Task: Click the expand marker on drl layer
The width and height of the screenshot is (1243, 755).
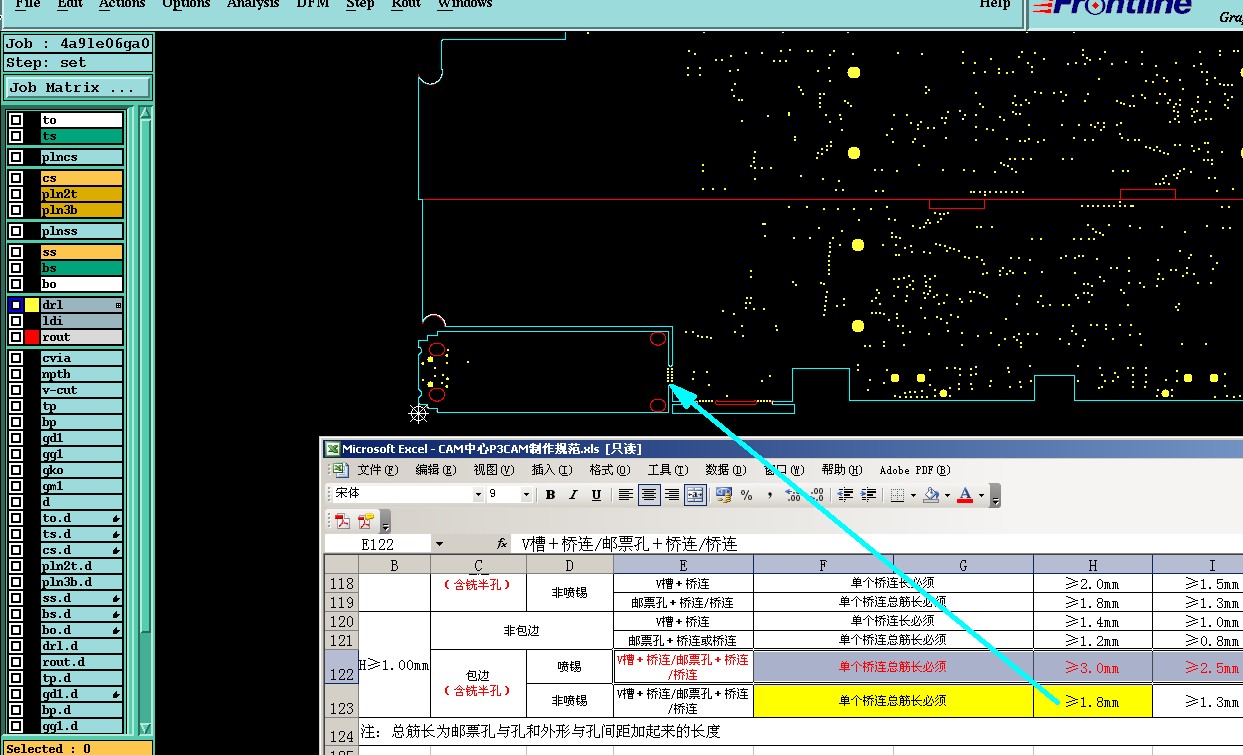Action: tap(118, 305)
